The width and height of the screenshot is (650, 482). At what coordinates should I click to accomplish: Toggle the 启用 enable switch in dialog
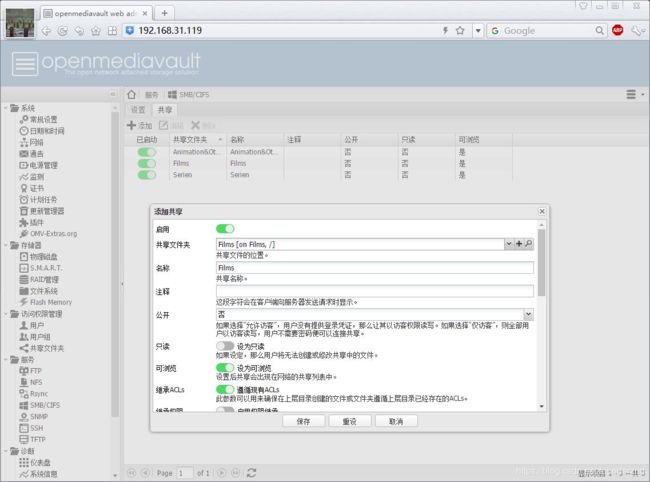click(x=225, y=229)
